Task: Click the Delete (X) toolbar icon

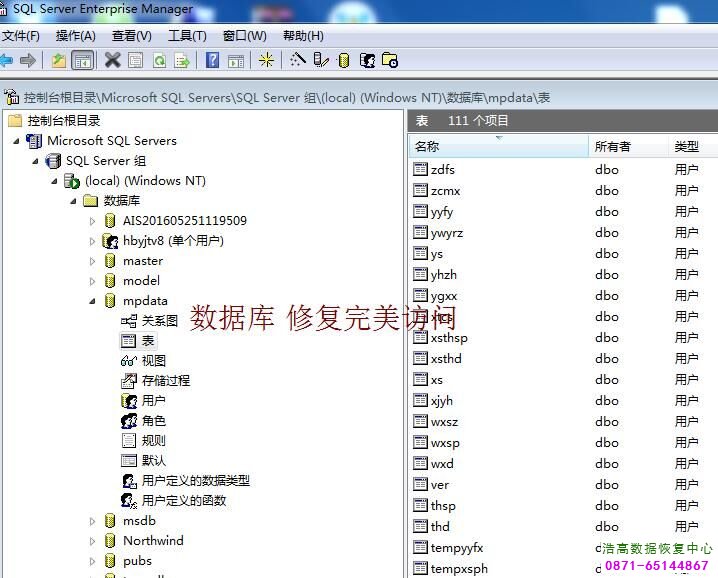Action: [112, 61]
